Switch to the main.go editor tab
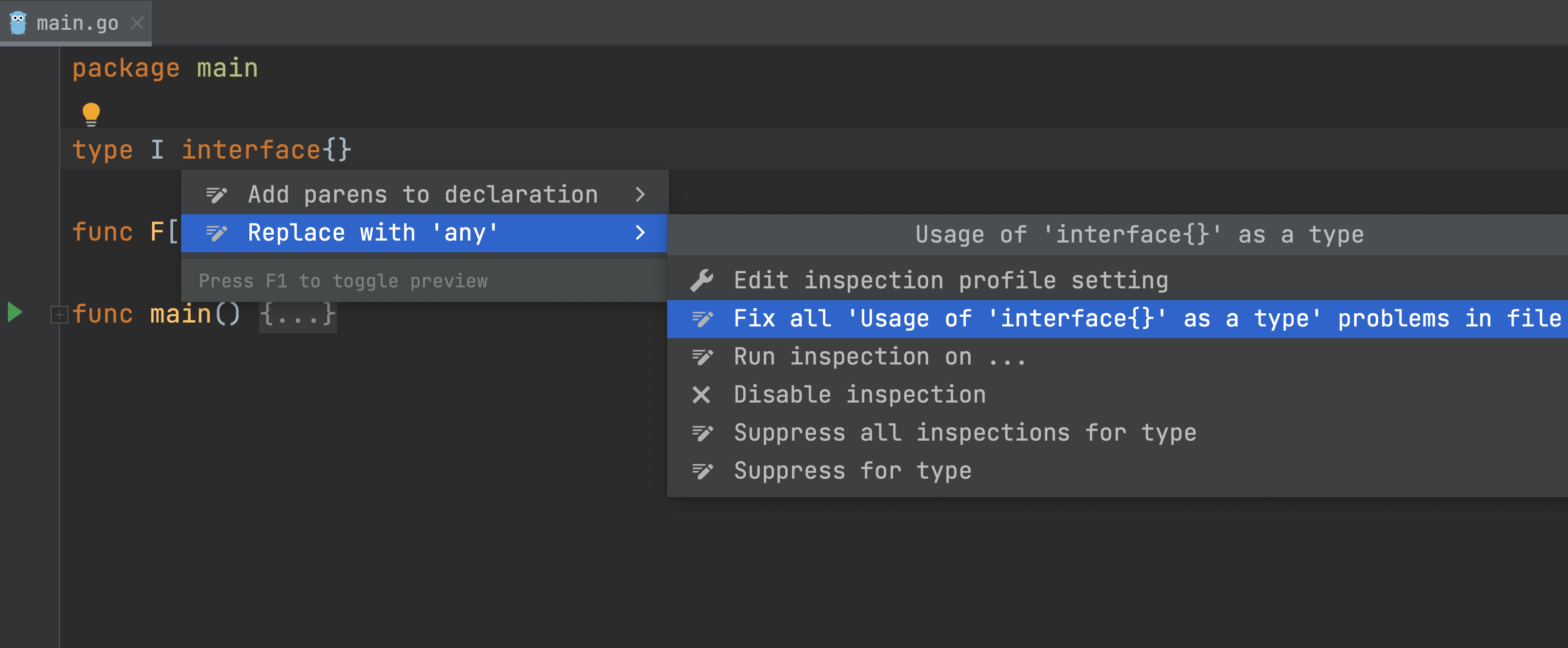Viewport: 1568px width, 648px height. pos(77,23)
